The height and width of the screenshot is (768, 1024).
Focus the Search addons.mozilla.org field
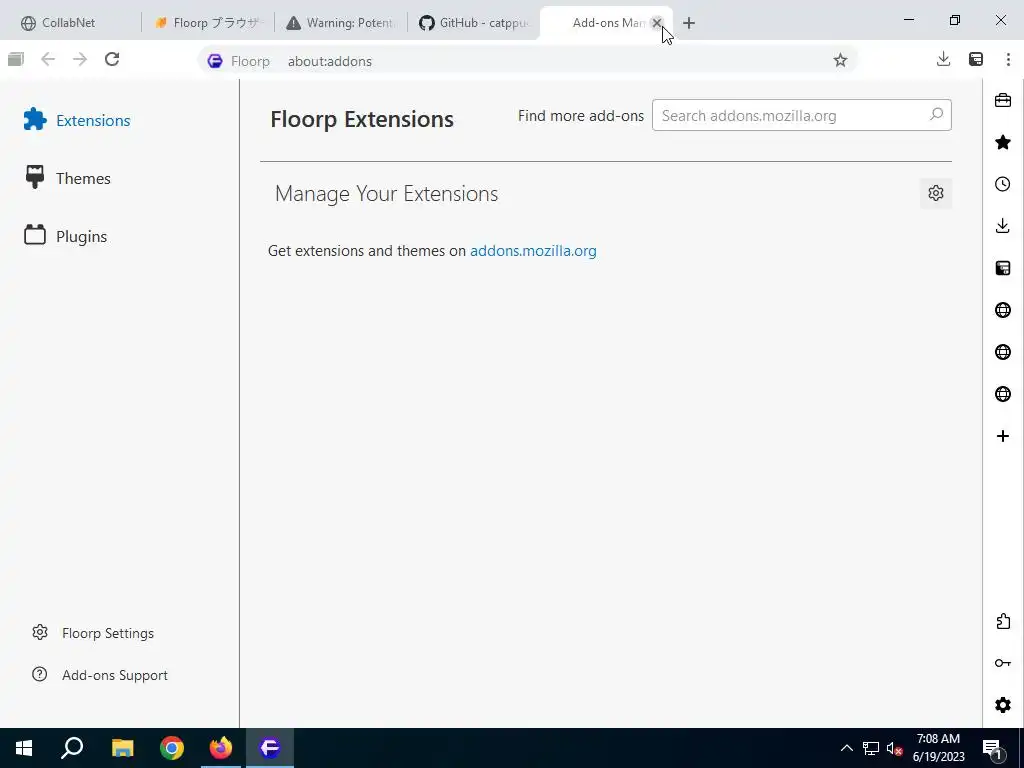point(801,116)
